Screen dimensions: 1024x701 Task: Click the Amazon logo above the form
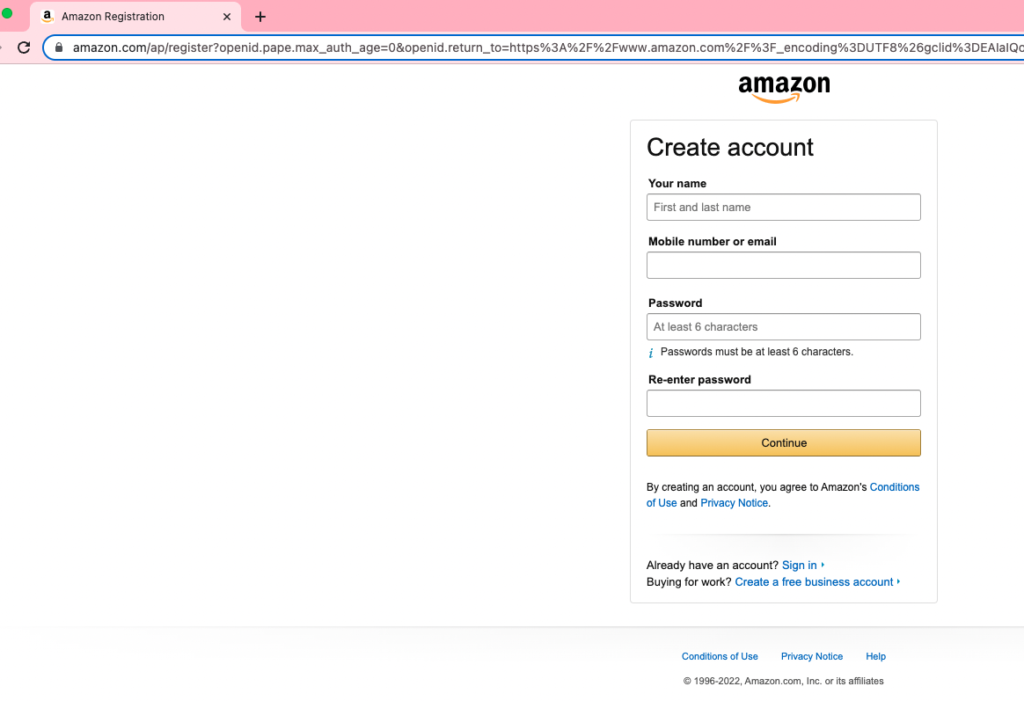pos(784,89)
